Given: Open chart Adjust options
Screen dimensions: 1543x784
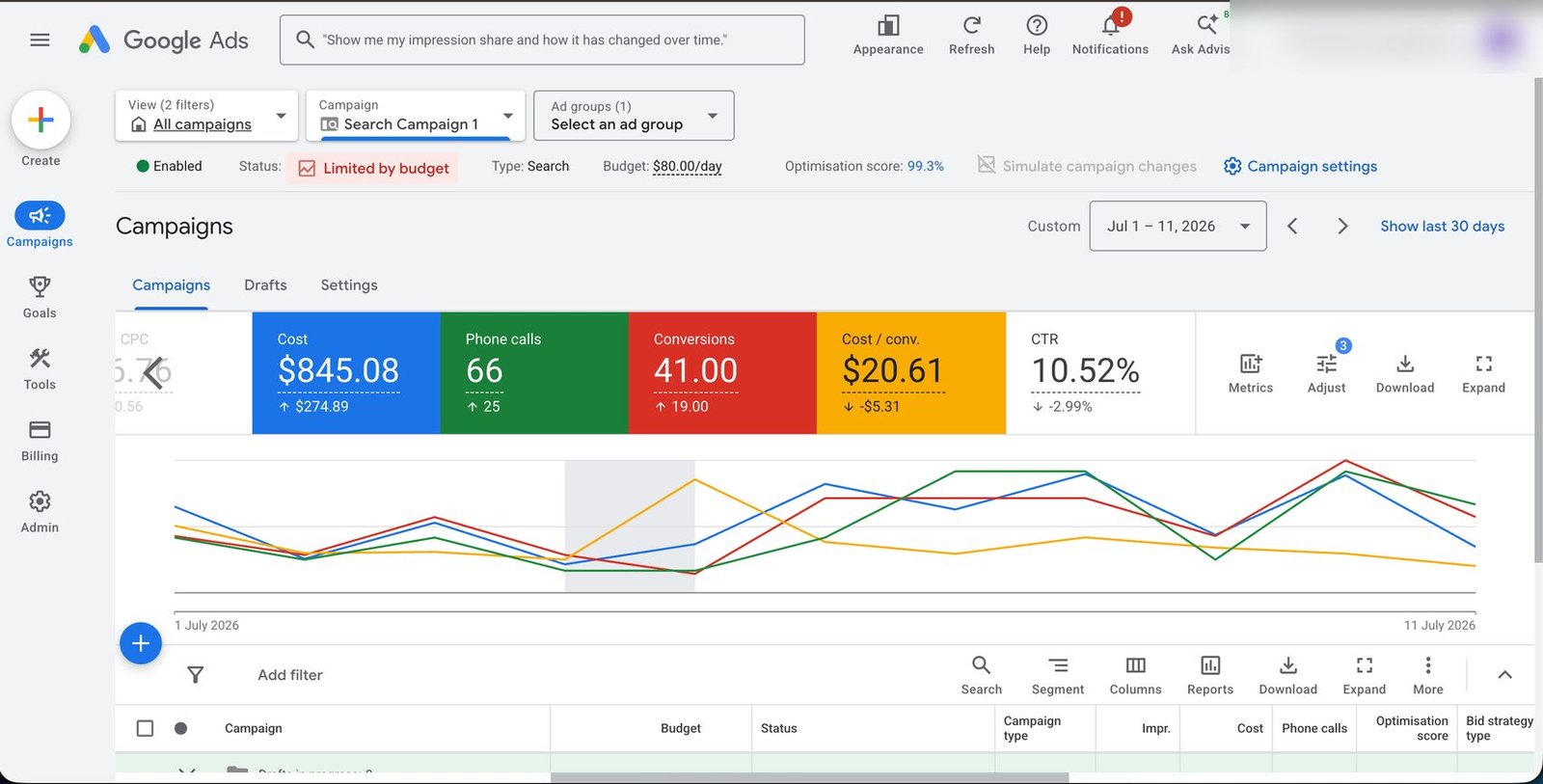Looking at the screenshot, I should coord(1326,373).
